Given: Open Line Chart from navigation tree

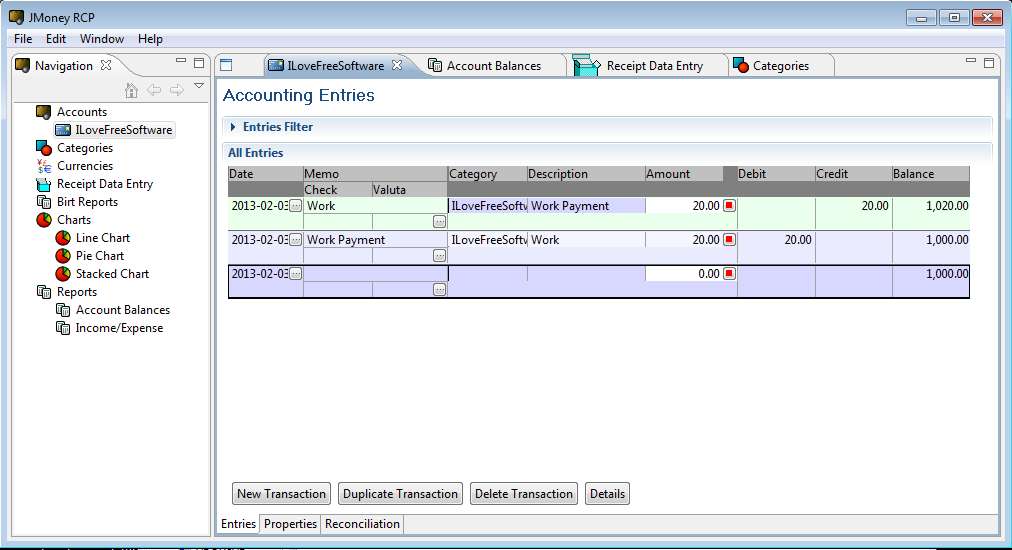Looking at the screenshot, I should 103,238.
